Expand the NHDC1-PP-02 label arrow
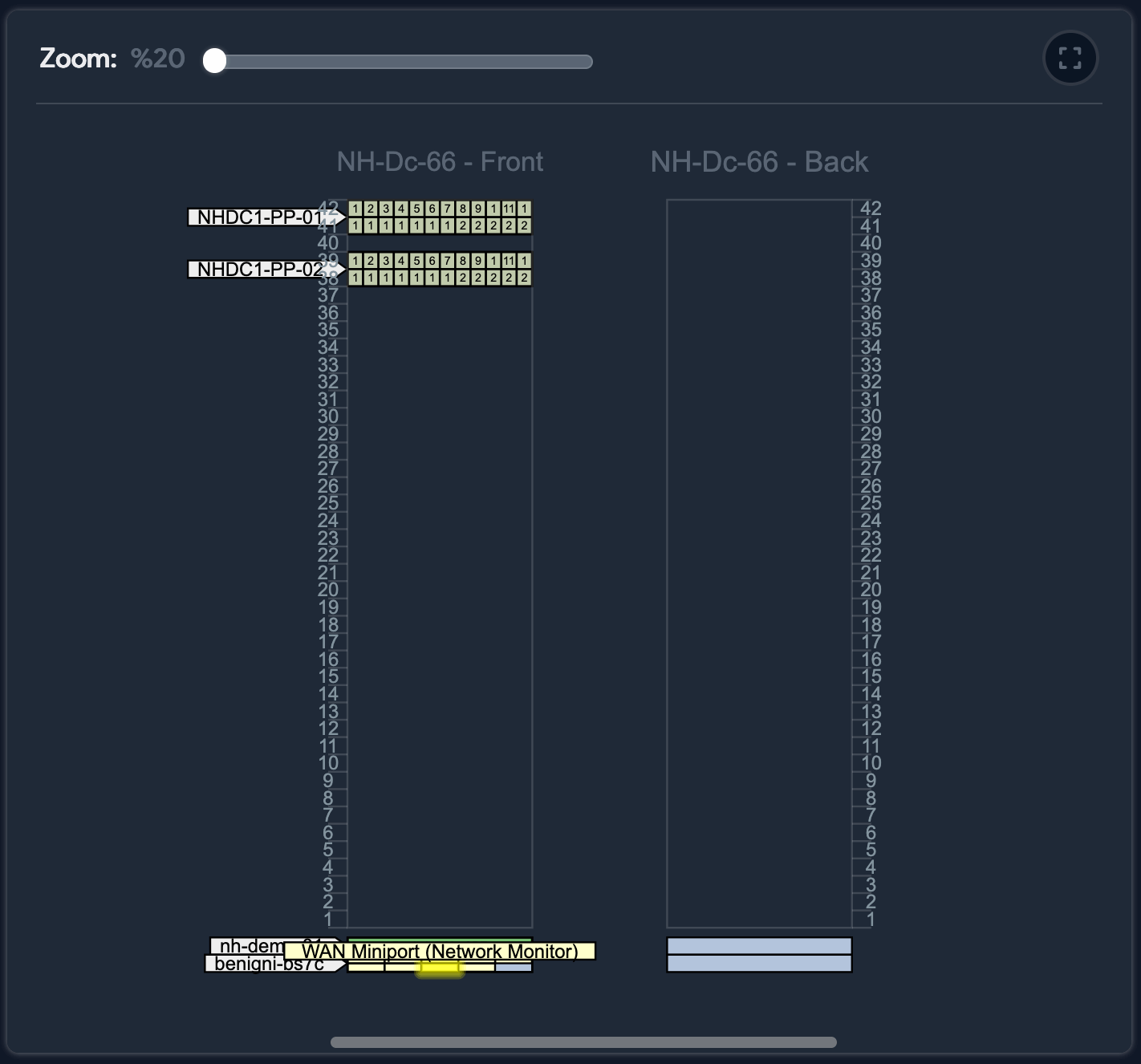The width and height of the screenshot is (1141, 1064). pos(339,270)
